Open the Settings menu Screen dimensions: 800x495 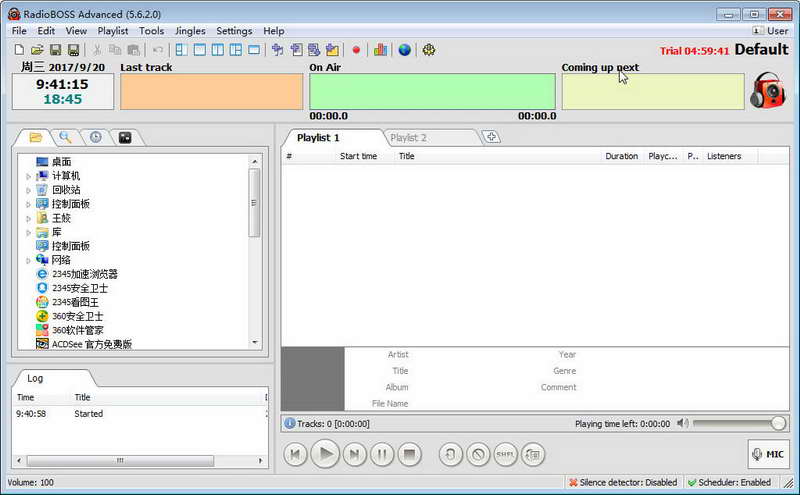click(x=234, y=31)
